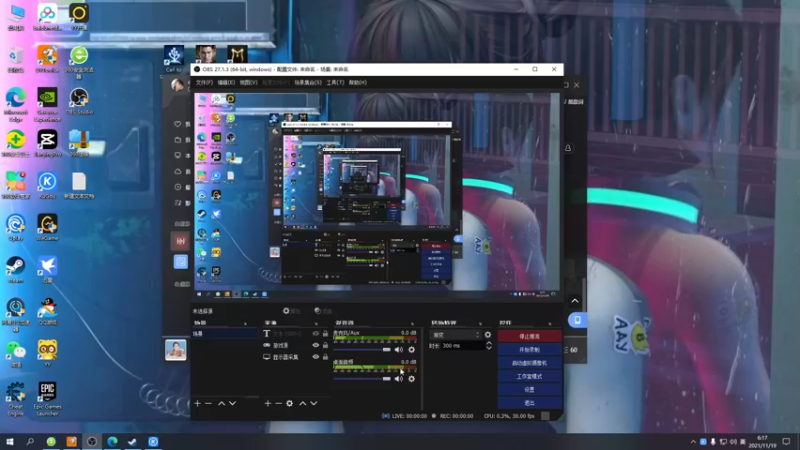Toggle visibility of the 显示器采集 source
The image size is (800, 450).
(x=316, y=357)
